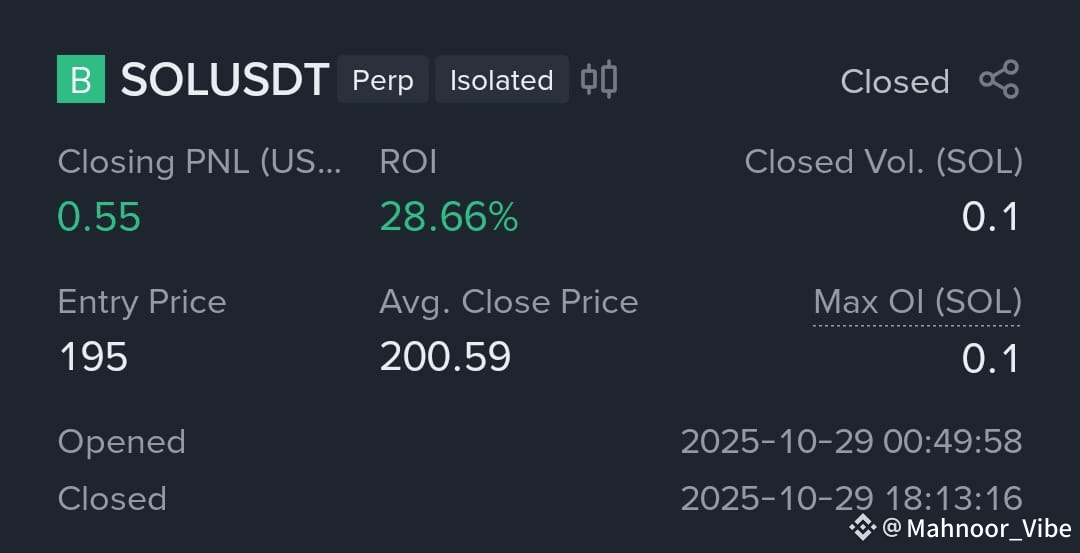Click the ROI label
Screen dimensions: 1080x553
(408, 163)
